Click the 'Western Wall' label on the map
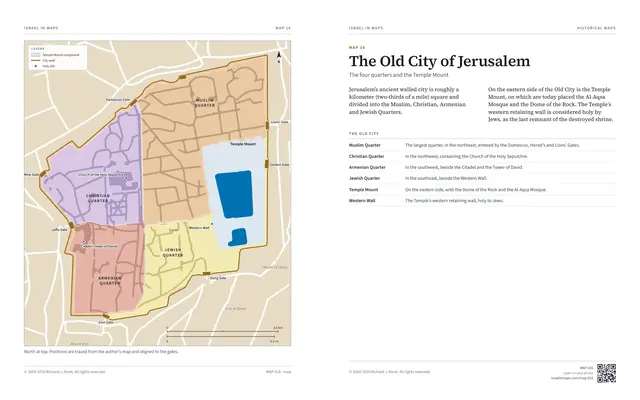The height and width of the screenshot is (400, 640). (199, 228)
